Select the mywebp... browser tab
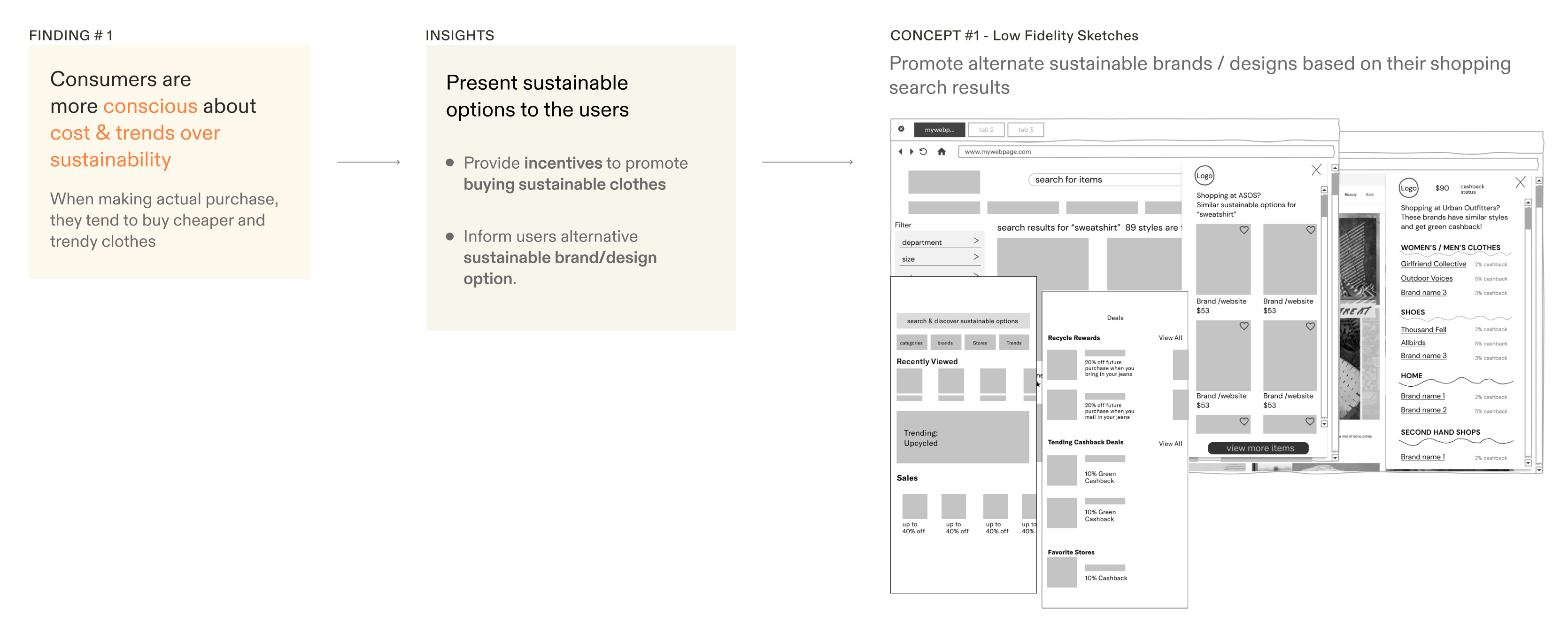The height and width of the screenshot is (640, 1568). coord(939,130)
